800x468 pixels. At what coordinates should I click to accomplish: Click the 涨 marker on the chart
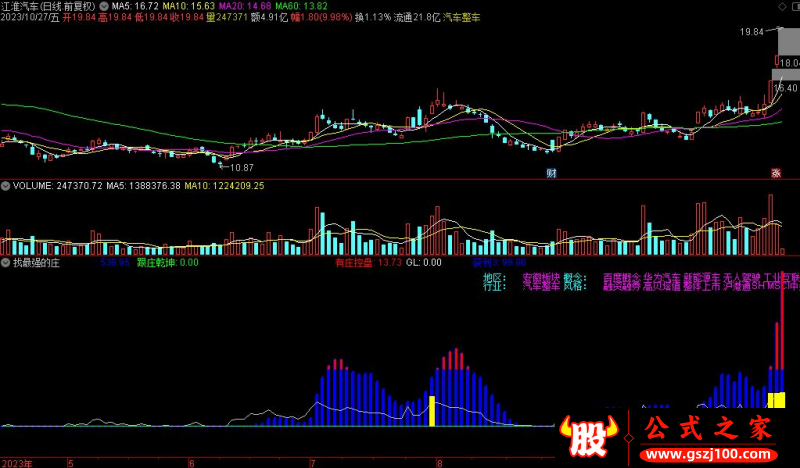[776, 173]
